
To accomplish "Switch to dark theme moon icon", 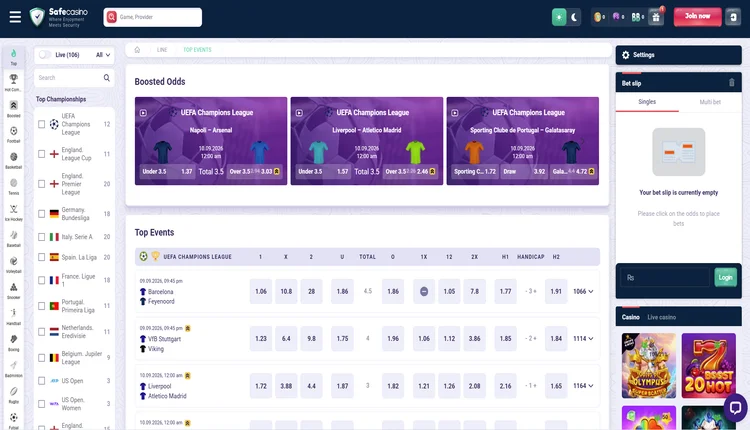I will pyautogui.click(x=574, y=17).
